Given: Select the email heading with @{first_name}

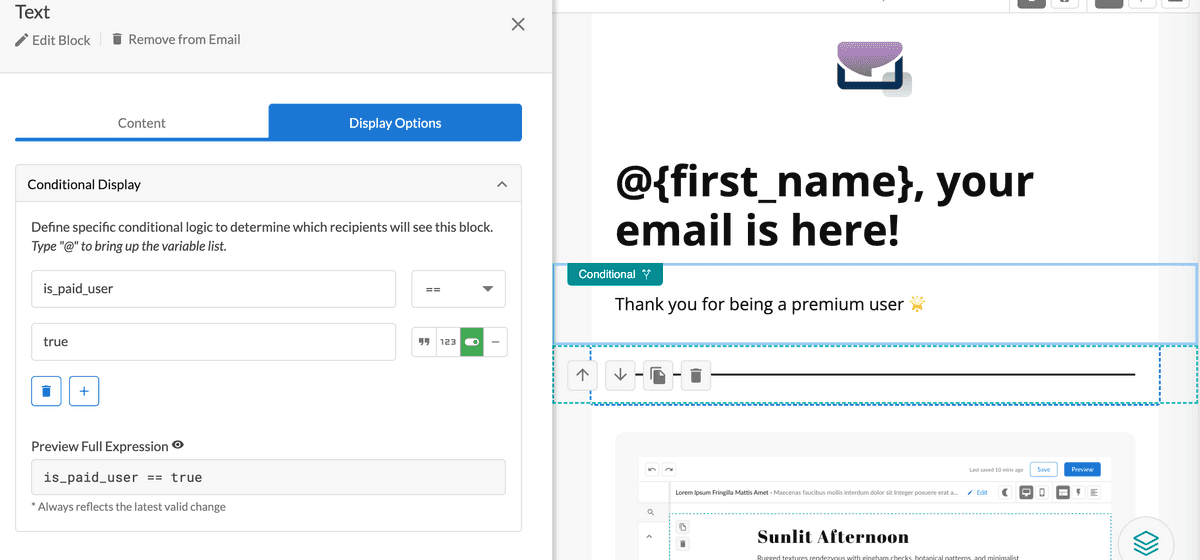Looking at the screenshot, I should click(825, 206).
